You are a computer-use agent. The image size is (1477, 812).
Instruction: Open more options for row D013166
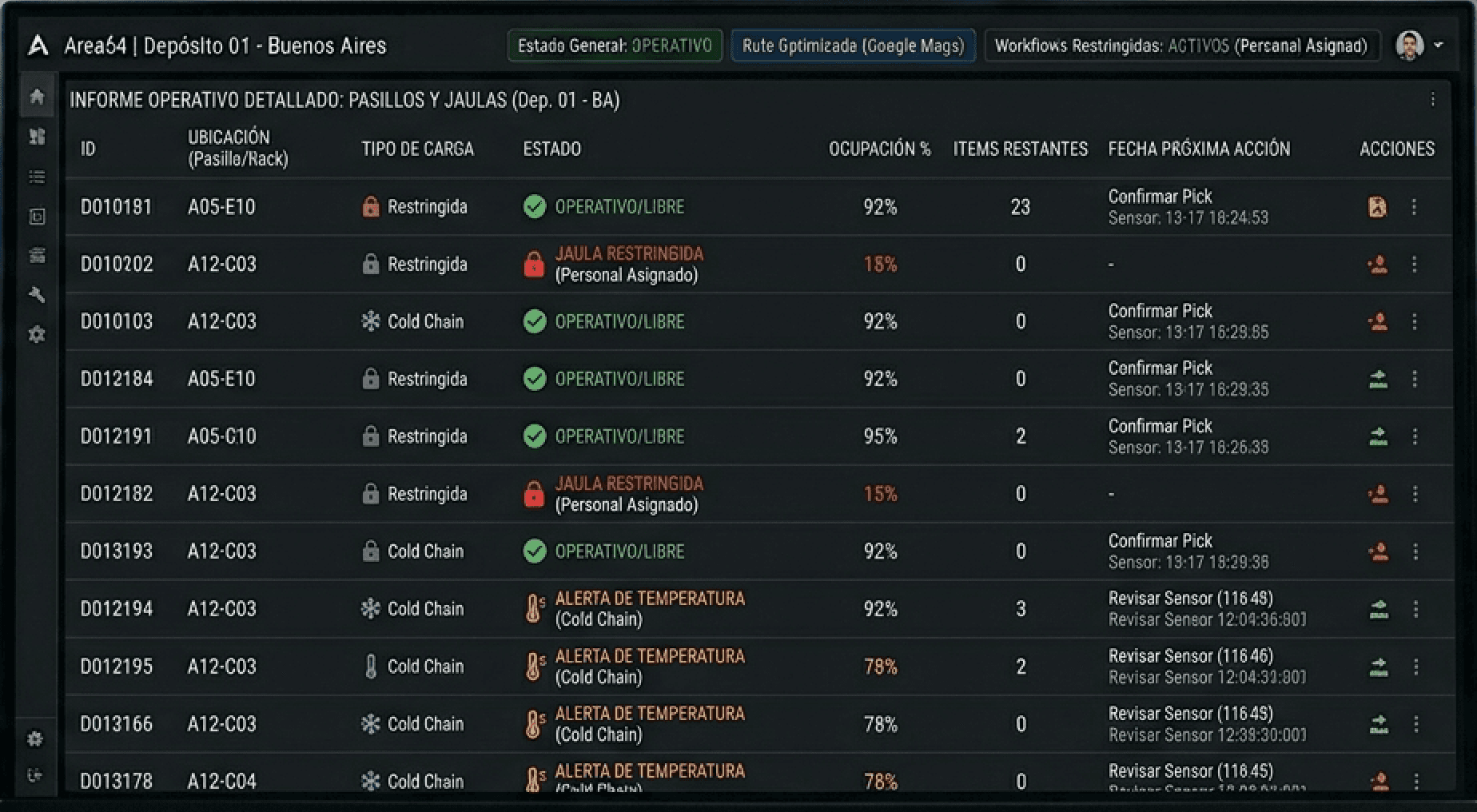coord(1415,724)
